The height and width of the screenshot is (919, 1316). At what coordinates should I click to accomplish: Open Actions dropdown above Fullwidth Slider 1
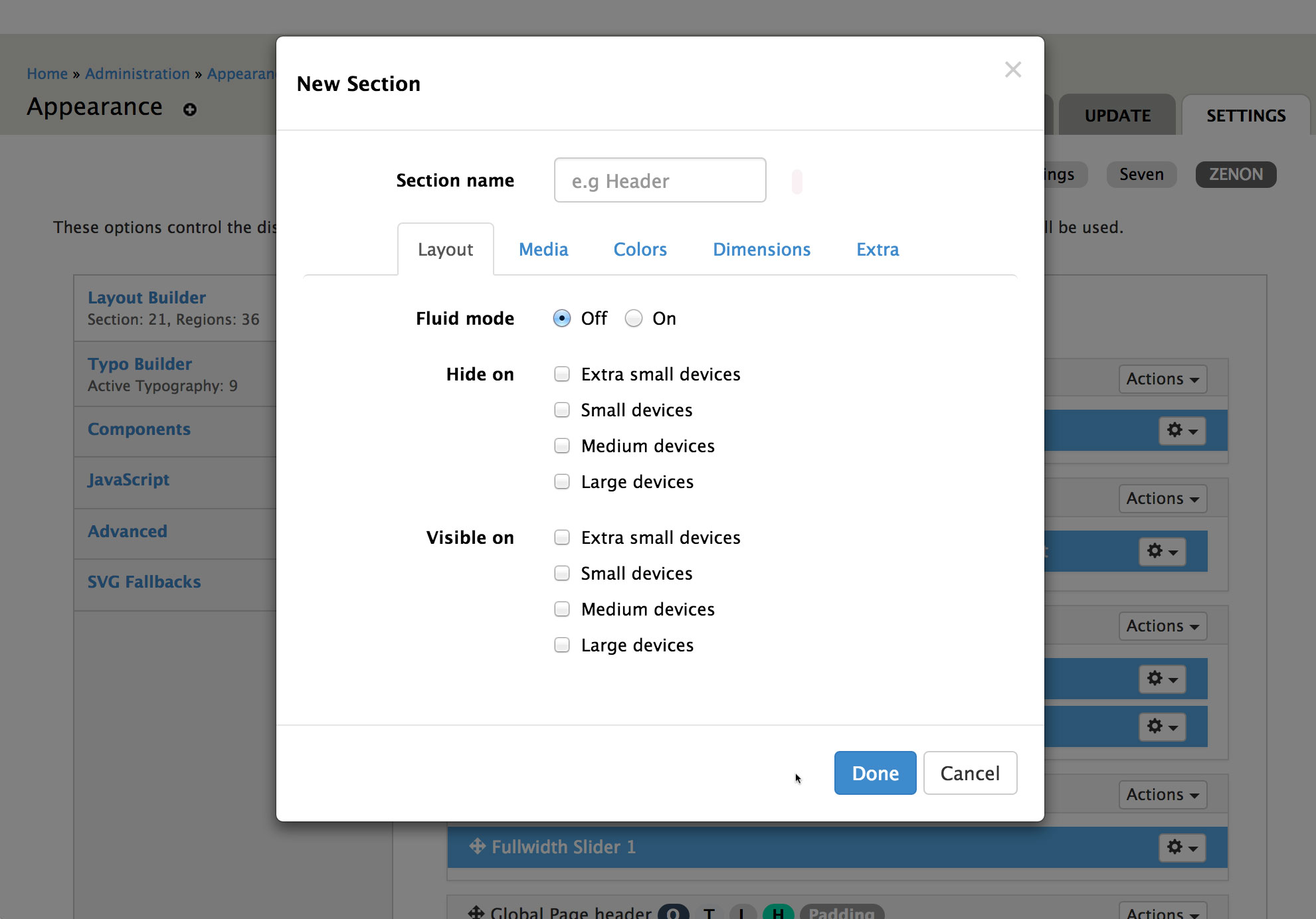(x=1163, y=795)
